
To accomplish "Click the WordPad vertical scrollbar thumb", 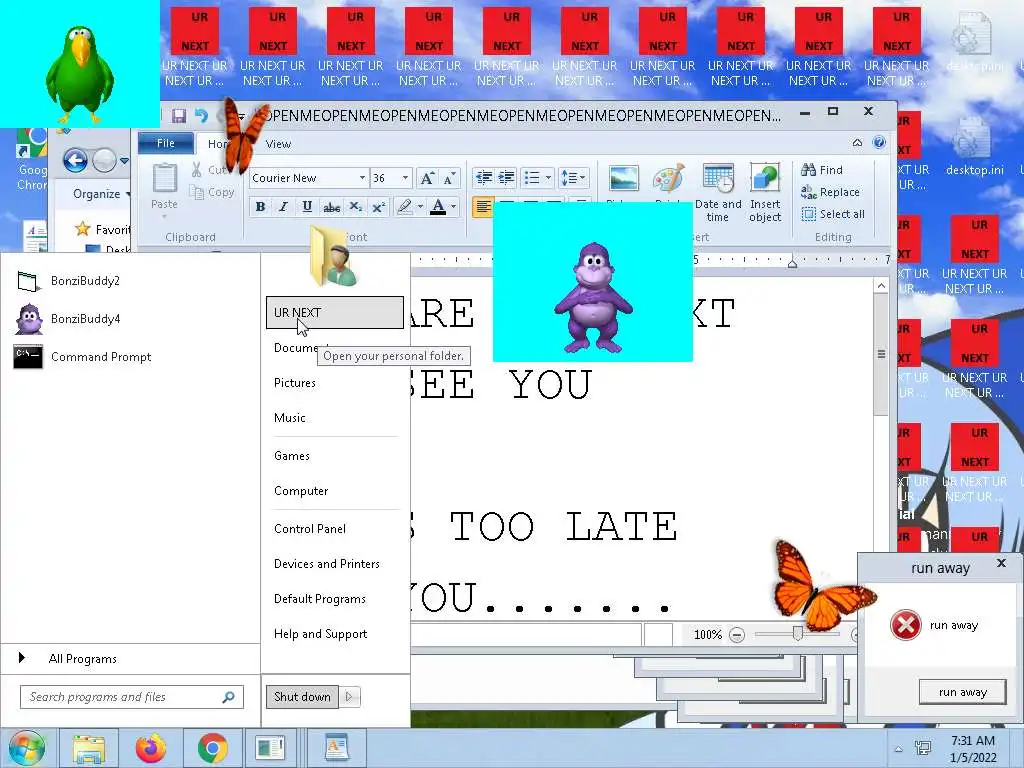I will [881, 355].
